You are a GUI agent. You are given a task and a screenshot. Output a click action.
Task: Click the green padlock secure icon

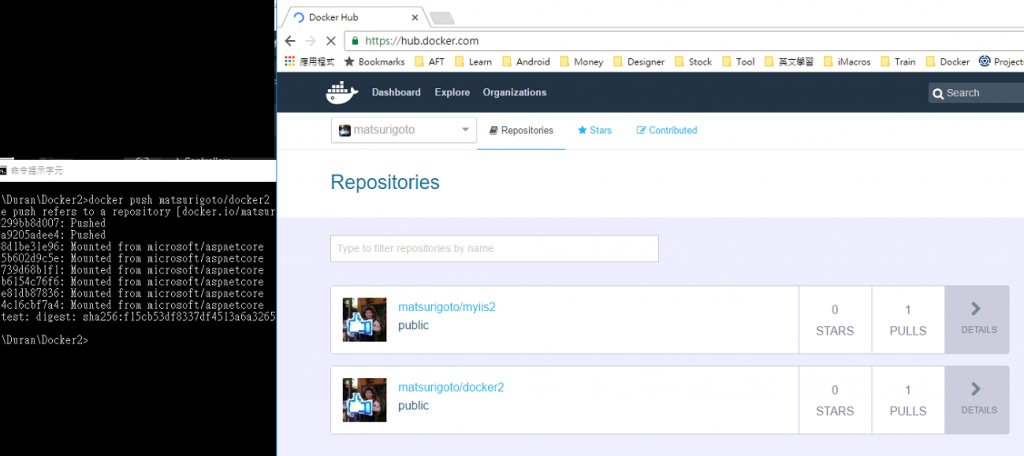(x=355, y=41)
